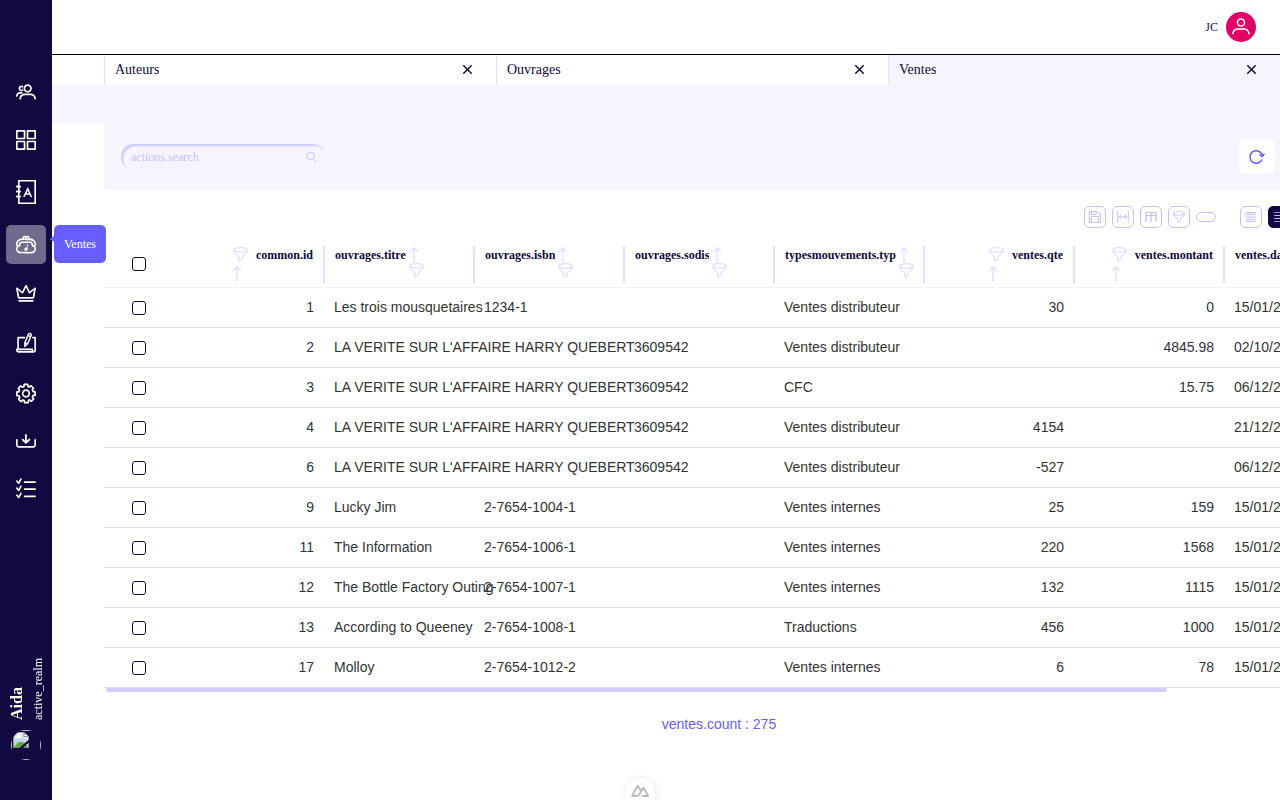Open the crown icon in sidebar
This screenshot has width=1280, height=800.
26,293
